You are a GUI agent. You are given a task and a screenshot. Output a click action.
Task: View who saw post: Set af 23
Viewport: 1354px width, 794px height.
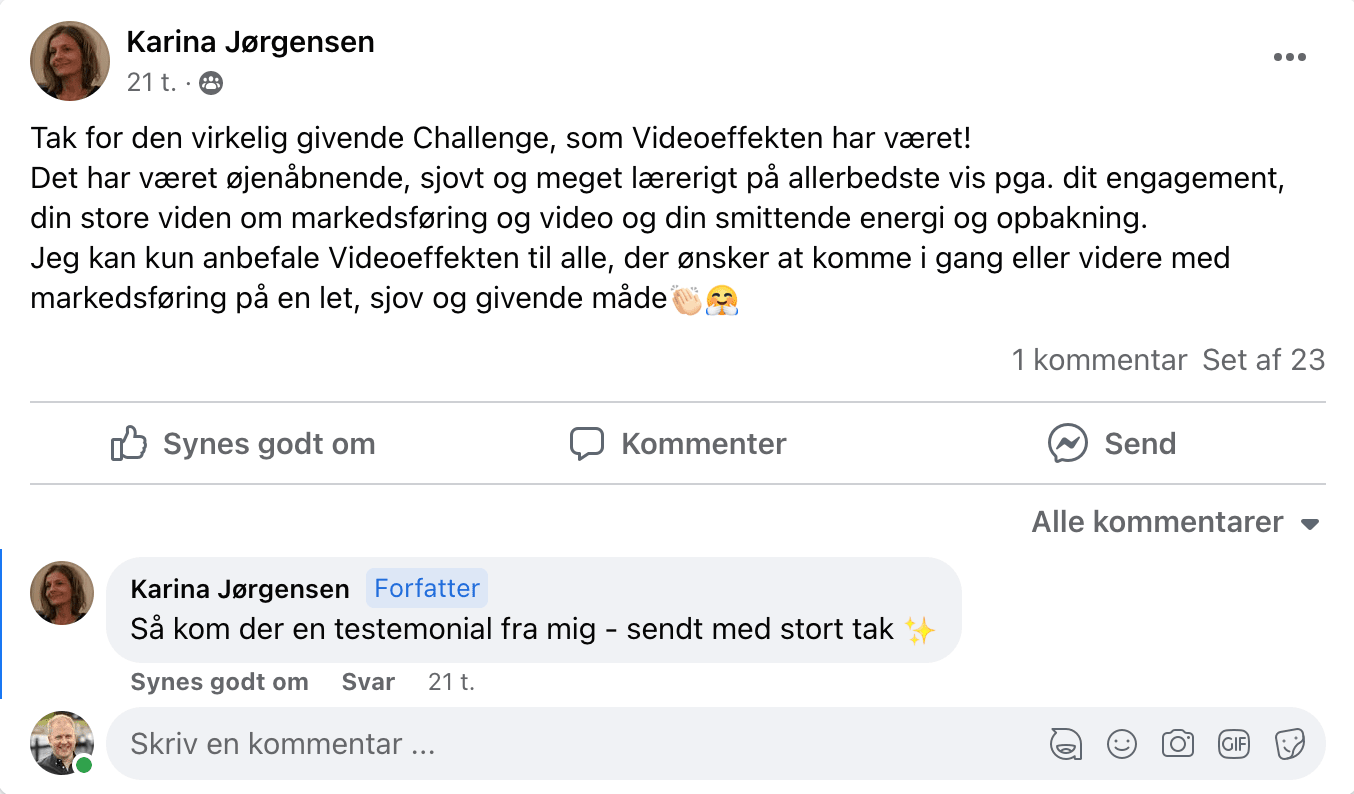1264,360
